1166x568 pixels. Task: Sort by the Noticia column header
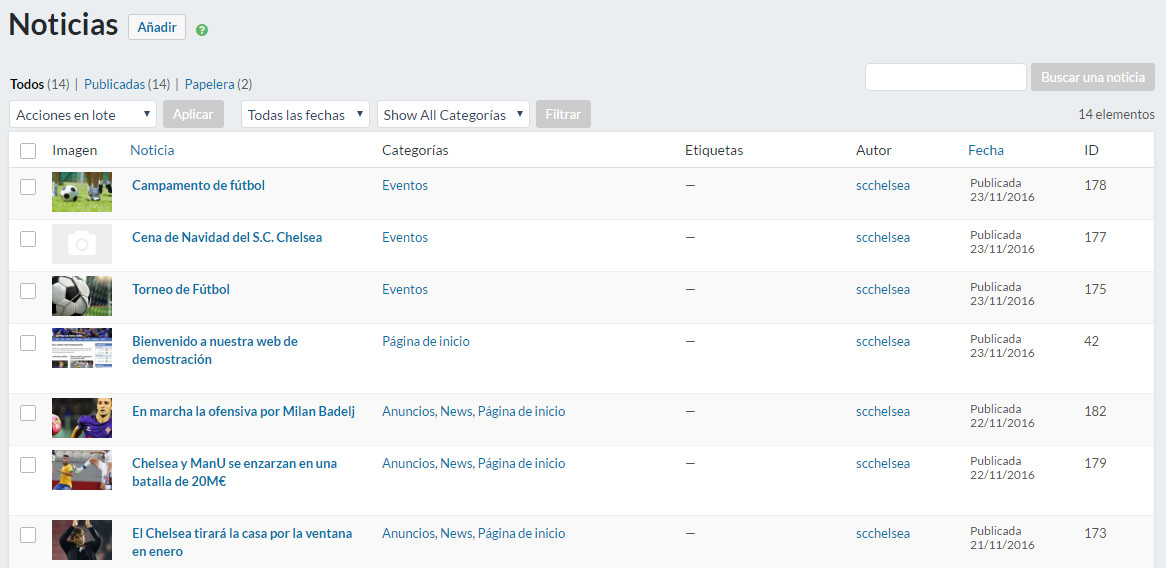(152, 151)
